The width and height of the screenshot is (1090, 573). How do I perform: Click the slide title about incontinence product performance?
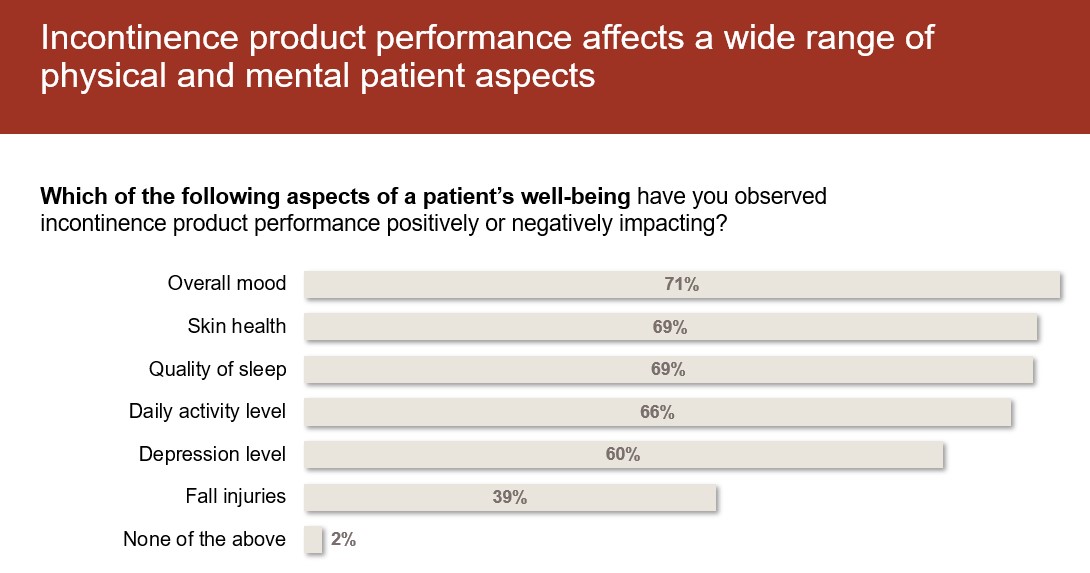coord(487,57)
